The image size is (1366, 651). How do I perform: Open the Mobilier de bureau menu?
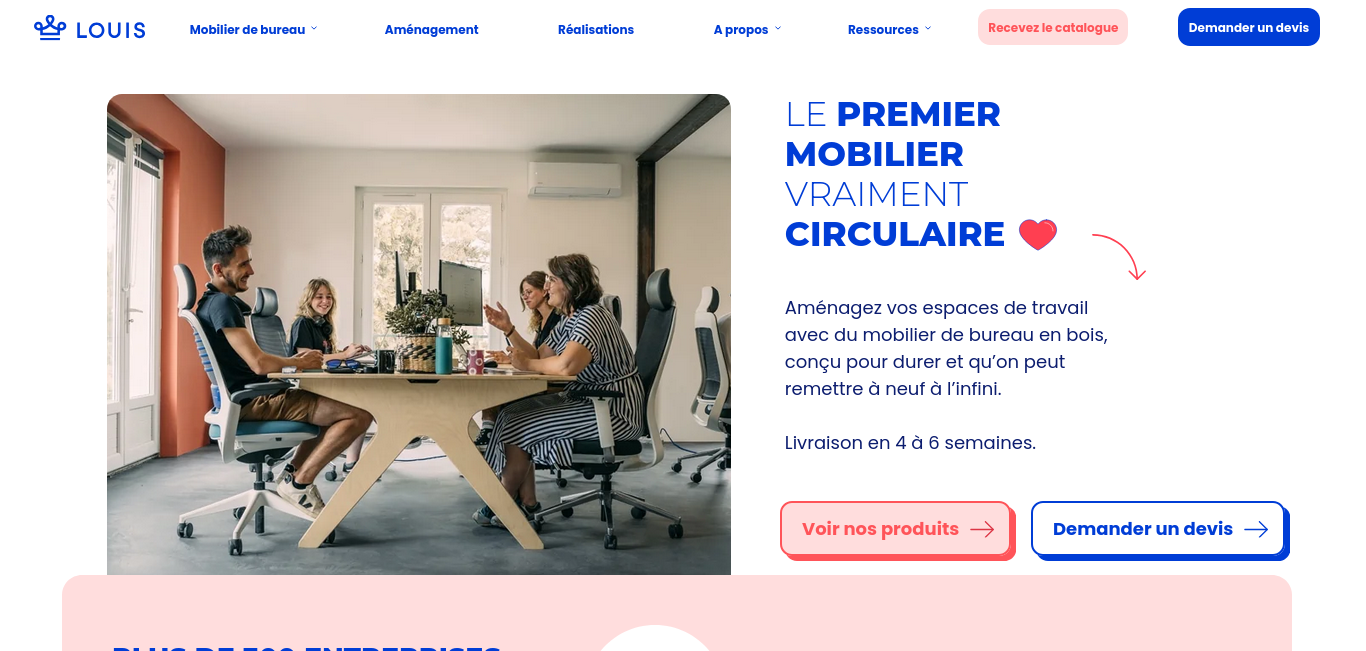248,30
